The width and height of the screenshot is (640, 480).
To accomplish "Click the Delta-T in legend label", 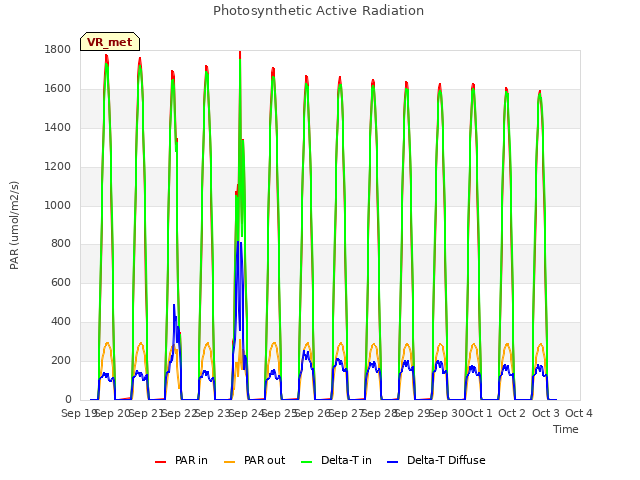I will 346,460.
